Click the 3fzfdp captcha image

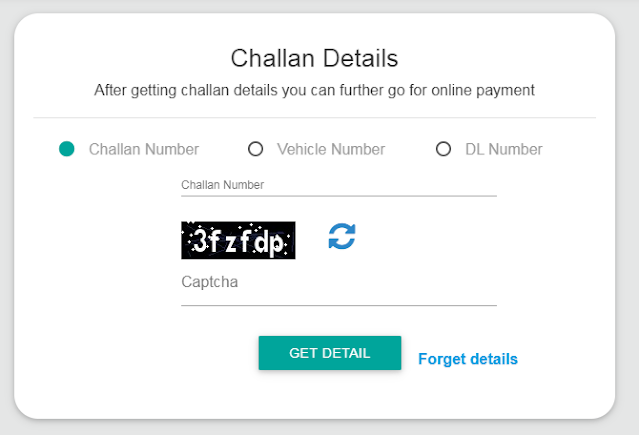[x=238, y=240]
